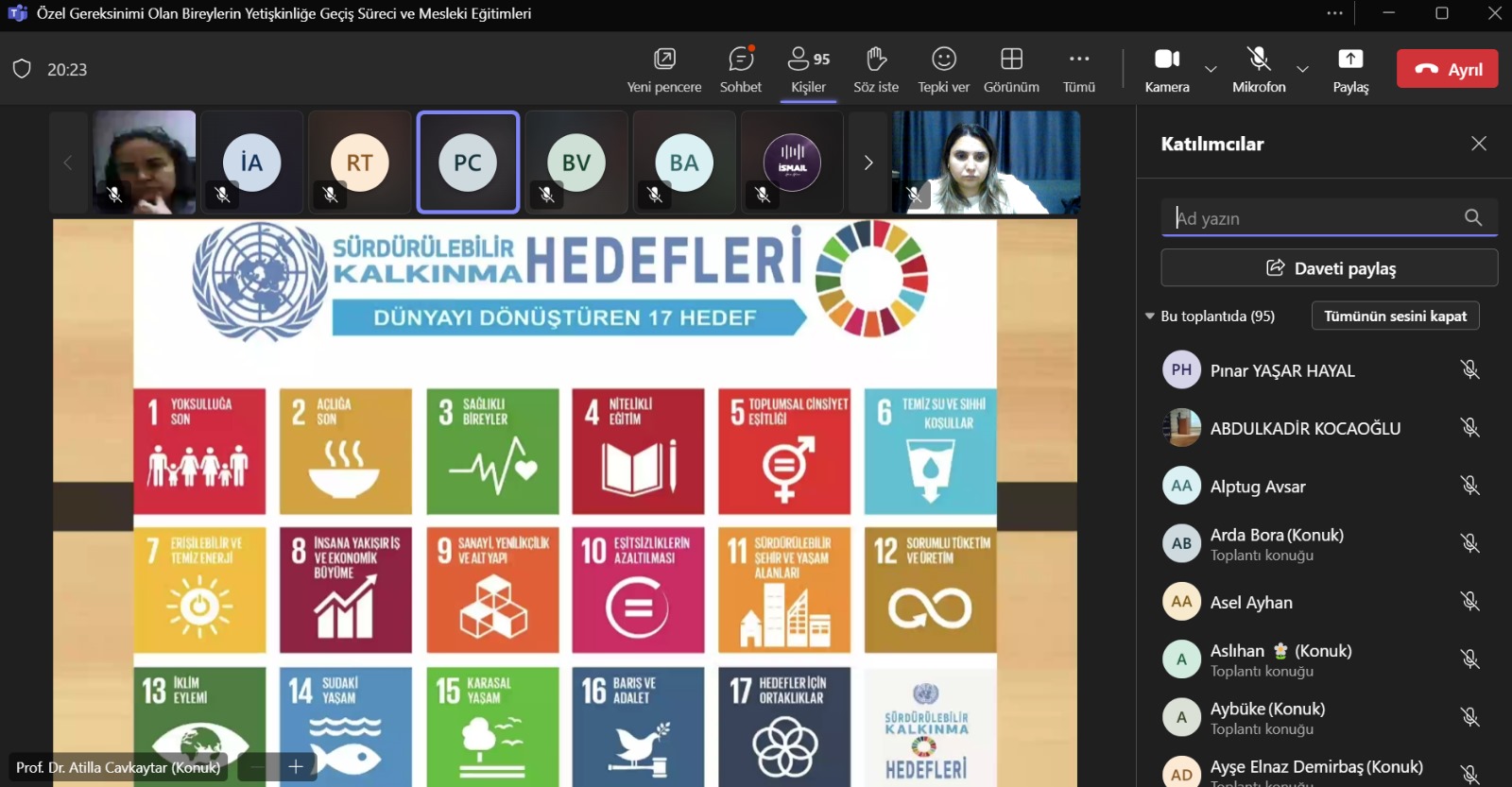Open camera options dropdown arrow
The height and width of the screenshot is (787, 1512).
pos(1211,69)
